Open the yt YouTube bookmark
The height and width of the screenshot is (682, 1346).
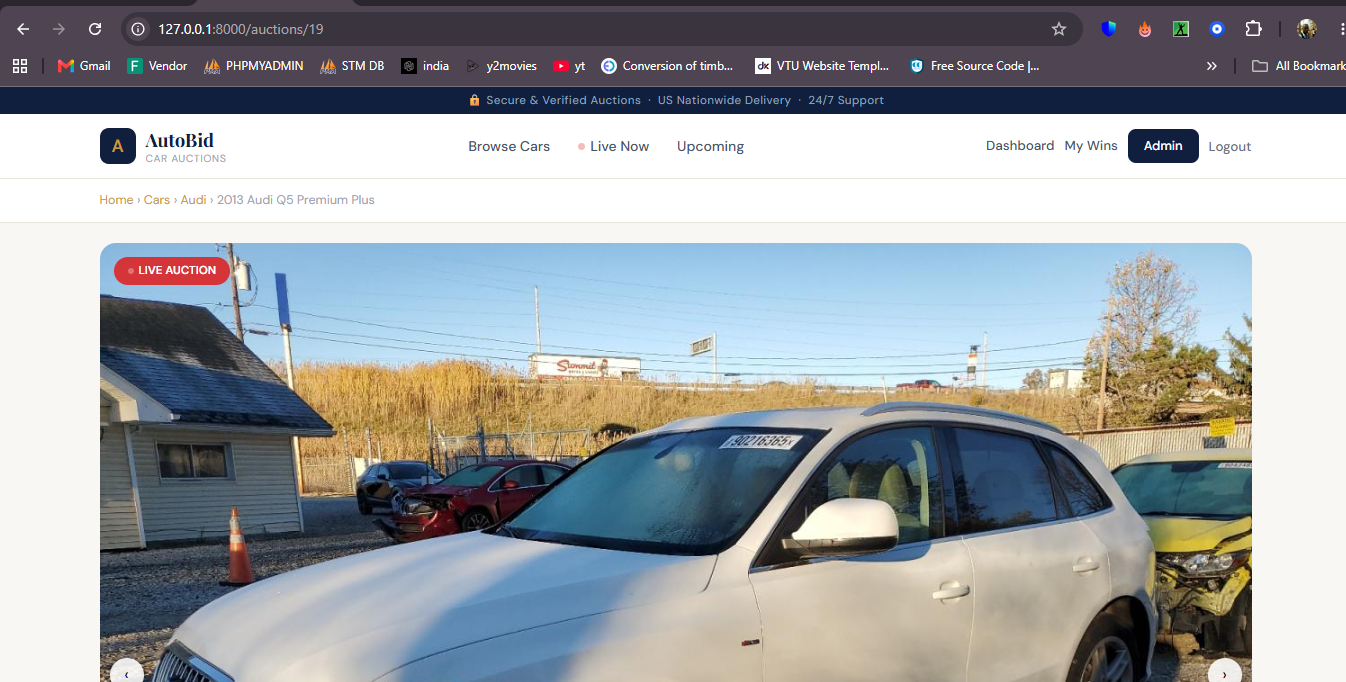[x=569, y=66]
